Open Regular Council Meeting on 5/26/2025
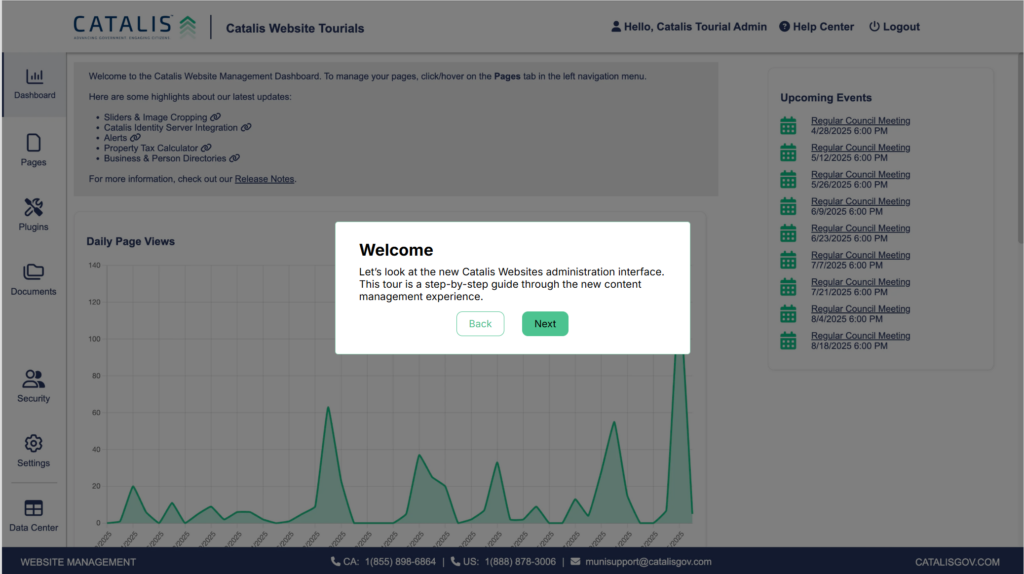The image size is (1024, 574). [861, 174]
